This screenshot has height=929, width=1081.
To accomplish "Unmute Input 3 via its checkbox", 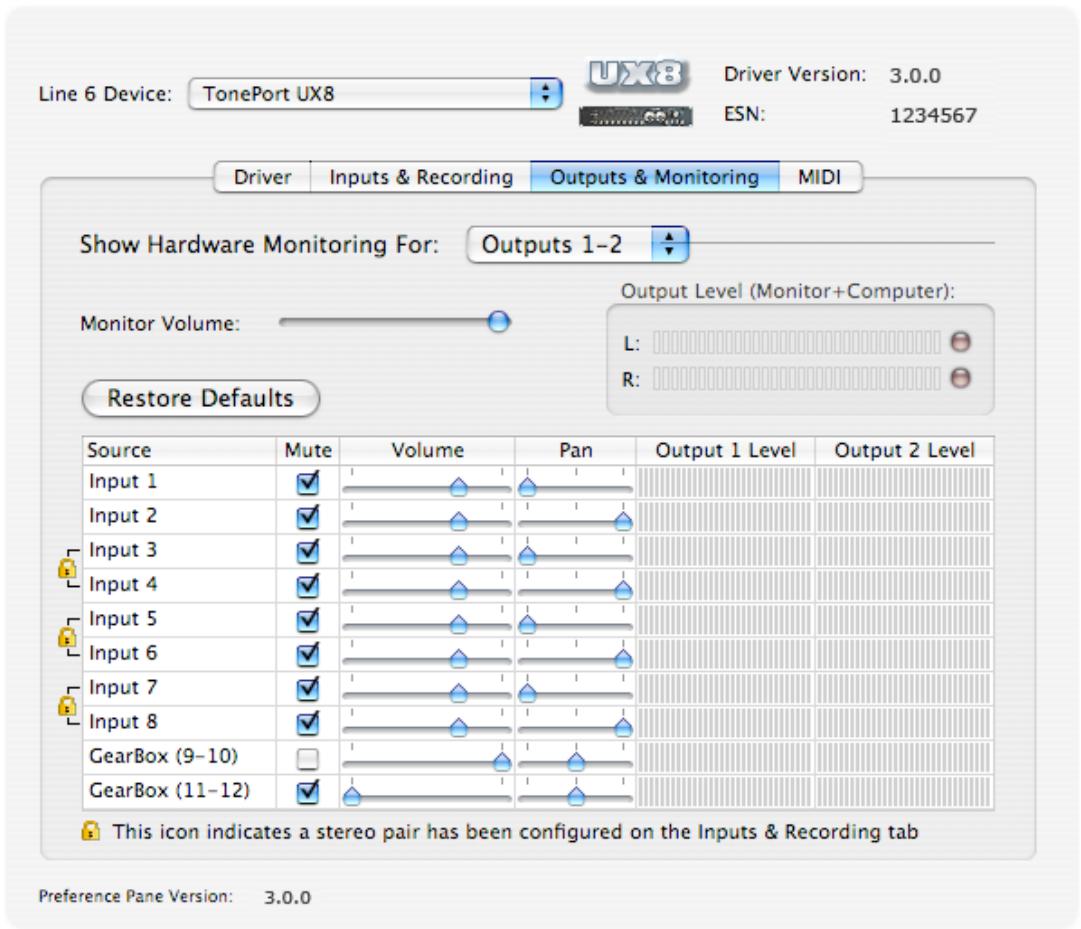I will (307, 551).
